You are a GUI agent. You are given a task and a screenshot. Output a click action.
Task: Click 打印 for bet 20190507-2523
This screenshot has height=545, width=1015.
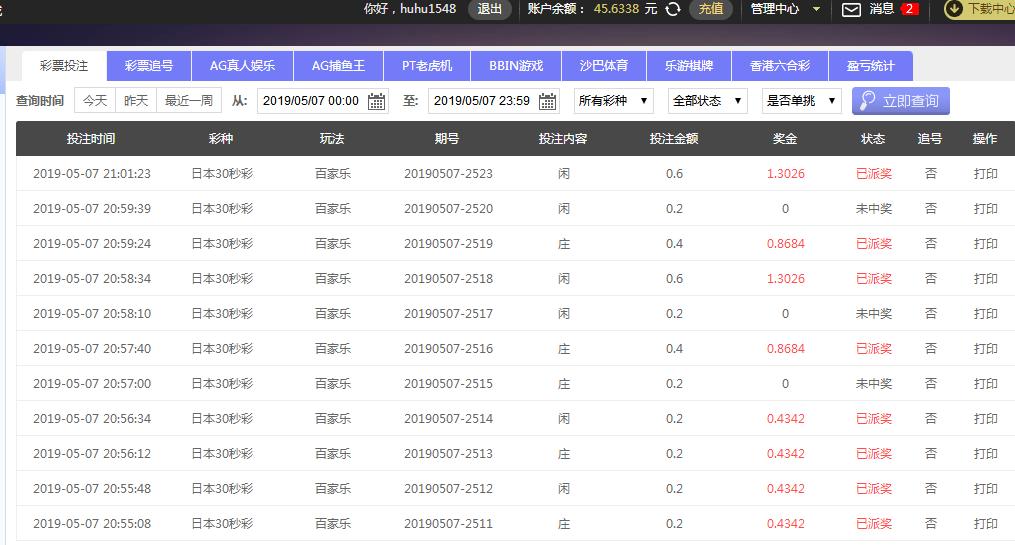985,174
